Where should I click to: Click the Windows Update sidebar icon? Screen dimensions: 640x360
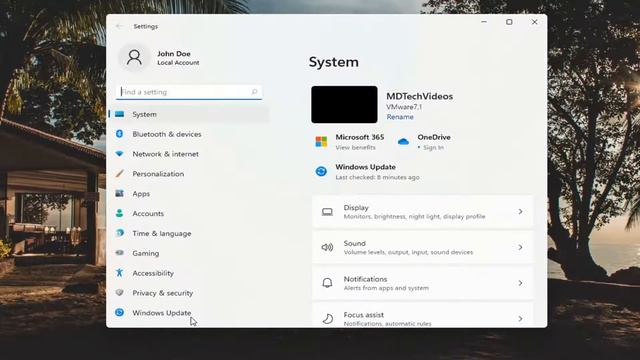tap(120, 313)
